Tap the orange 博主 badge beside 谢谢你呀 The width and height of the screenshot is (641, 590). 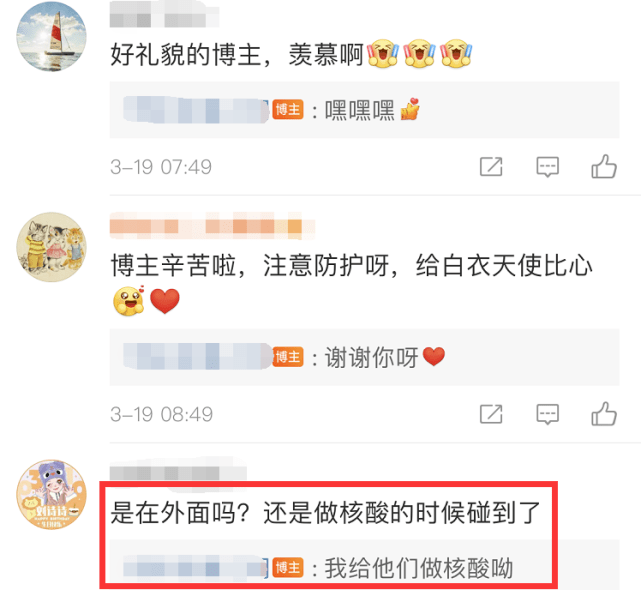[288, 357]
